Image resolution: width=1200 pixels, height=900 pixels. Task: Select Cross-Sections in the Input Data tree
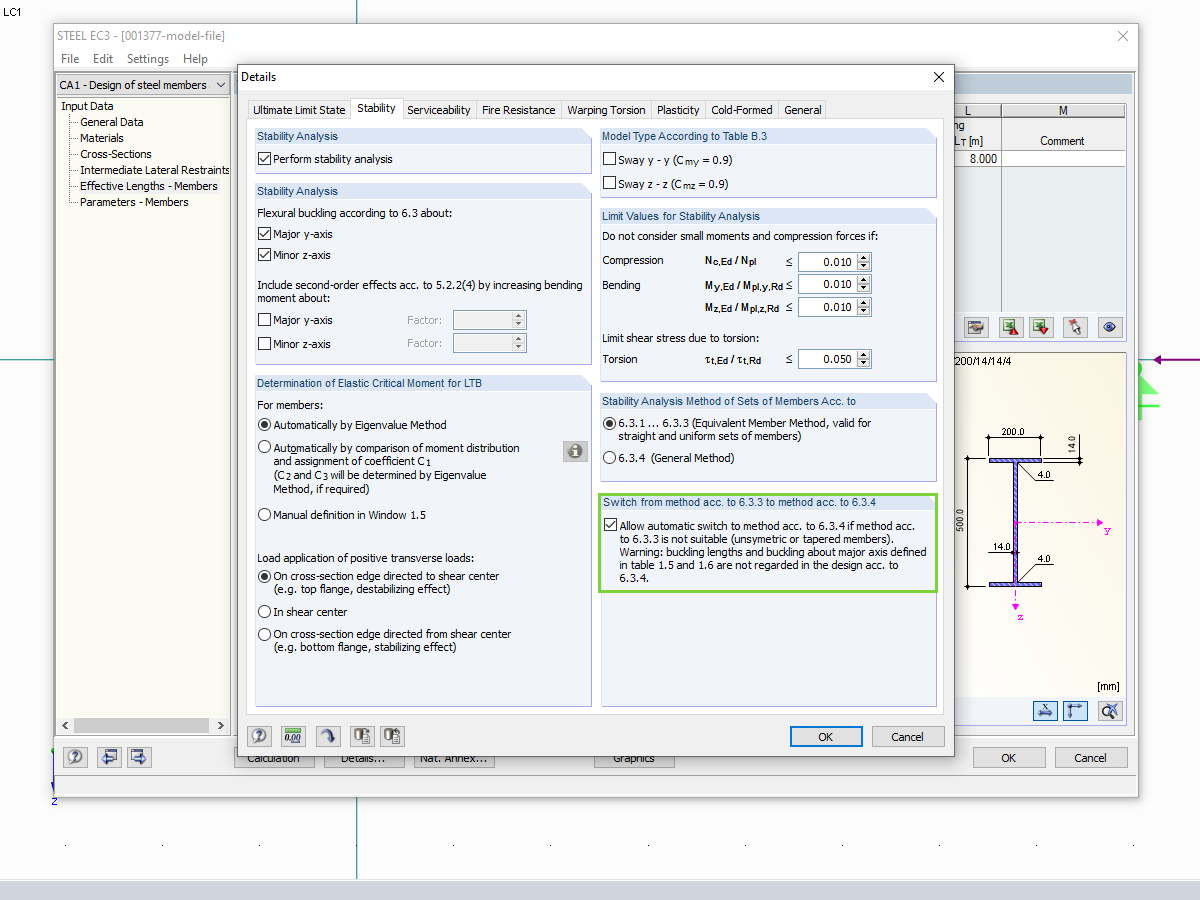[x=116, y=154]
